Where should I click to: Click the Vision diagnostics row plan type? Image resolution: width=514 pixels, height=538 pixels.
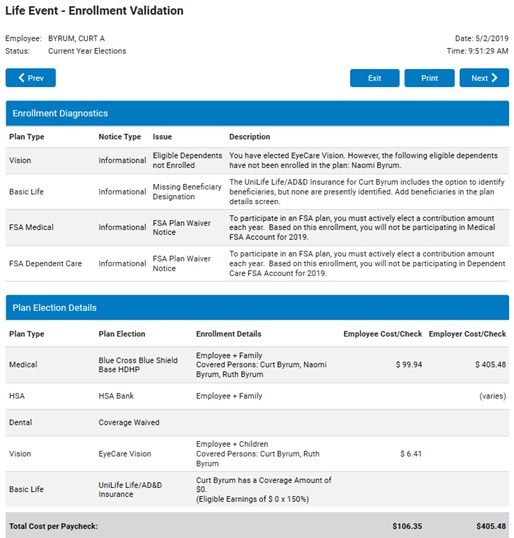click(20, 160)
